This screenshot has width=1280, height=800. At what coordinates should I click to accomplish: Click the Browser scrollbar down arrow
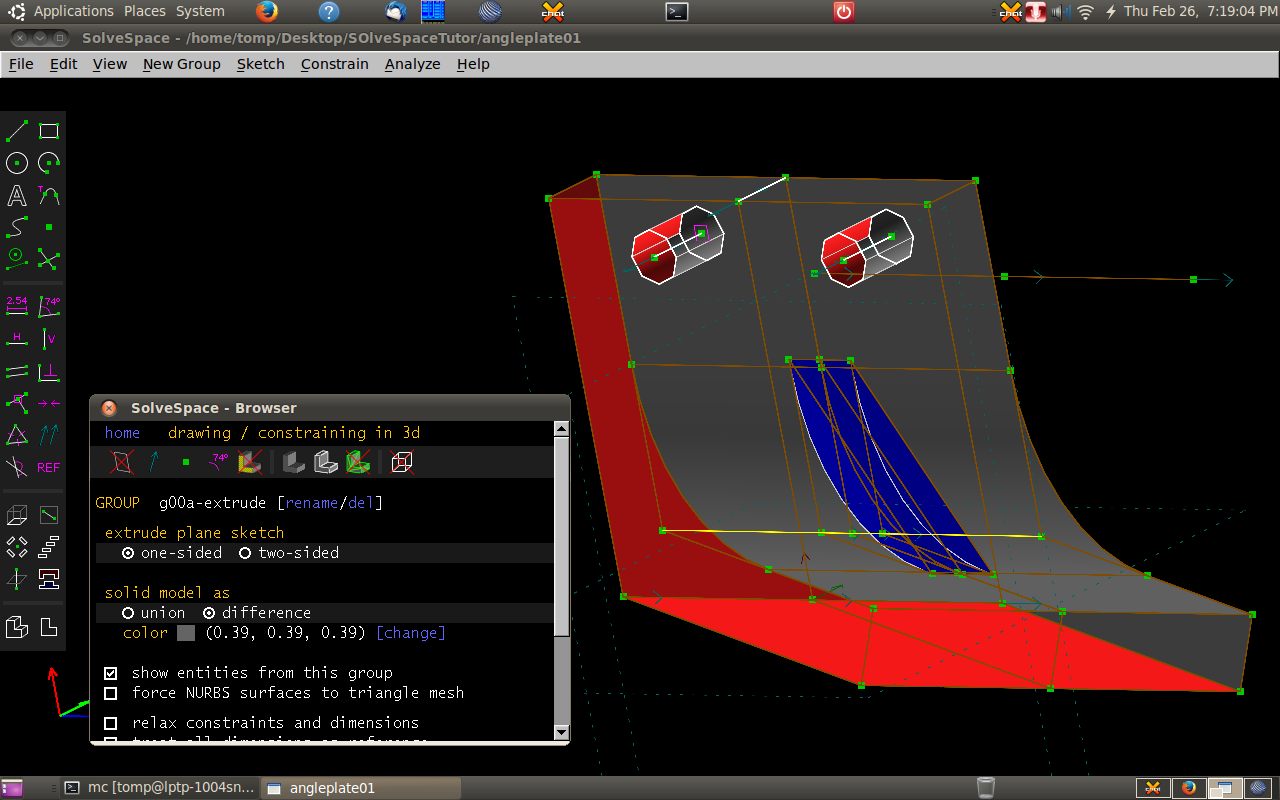[x=561, y=732]
